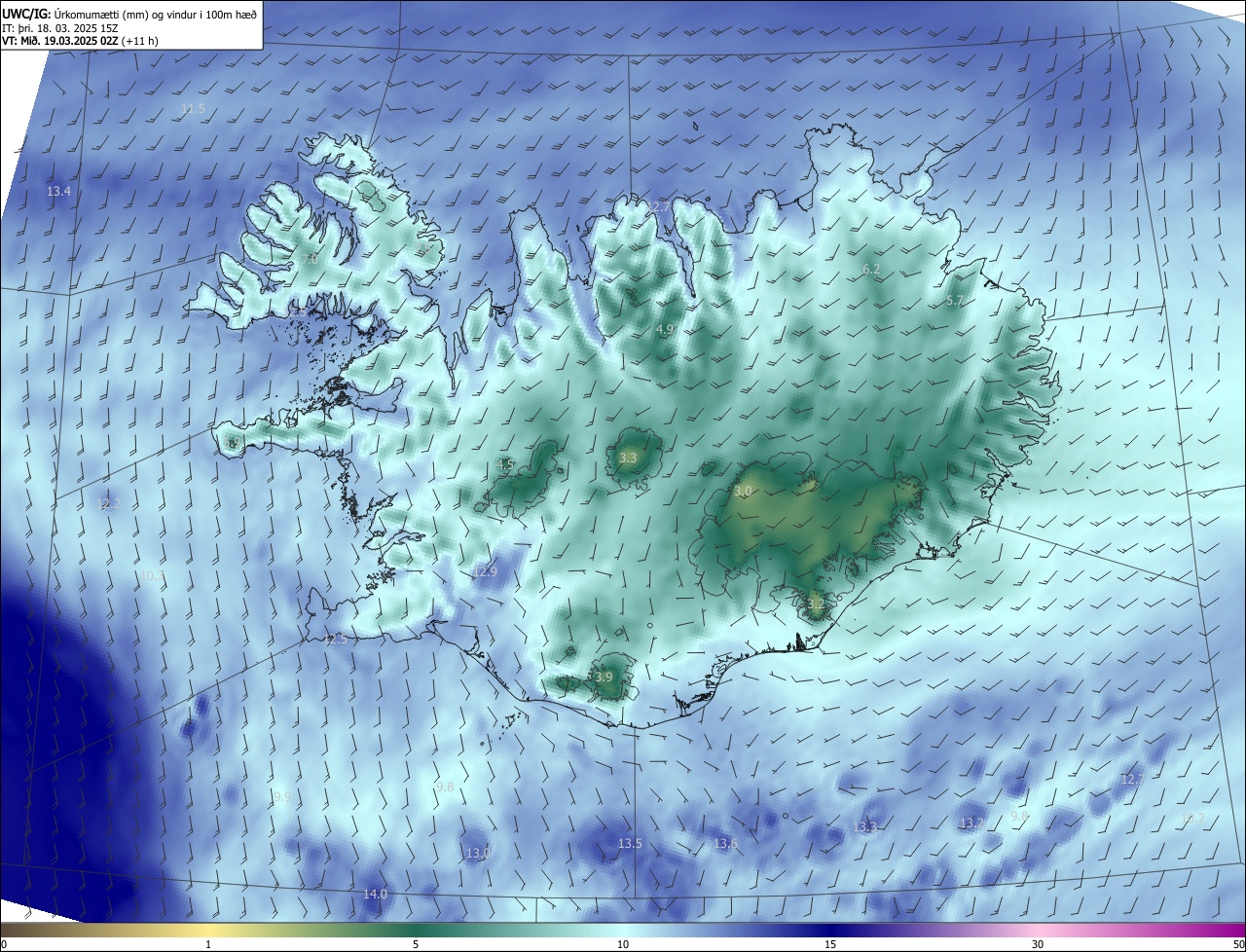
Task: Click the 13.2 value southeast of Iceland
Action: tap(971, 823)
